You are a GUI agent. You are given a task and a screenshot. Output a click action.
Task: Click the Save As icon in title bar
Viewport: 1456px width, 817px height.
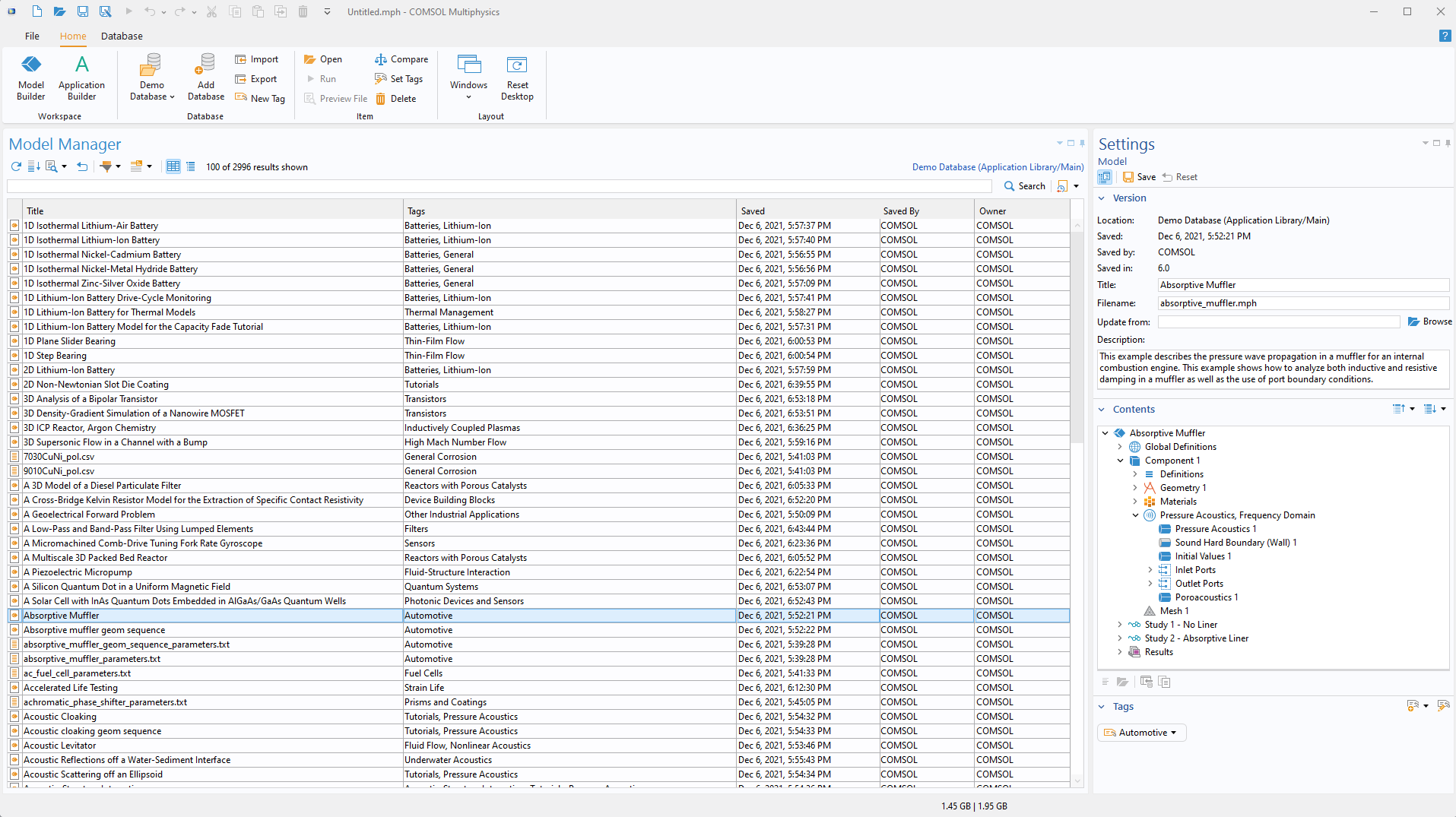pos(105,11)
